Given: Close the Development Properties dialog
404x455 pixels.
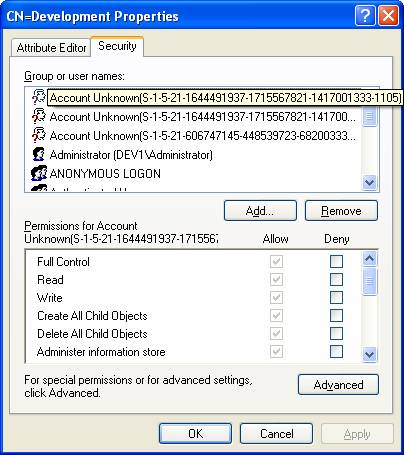Looking at the screenshot, I should click(x=388, y=15).
